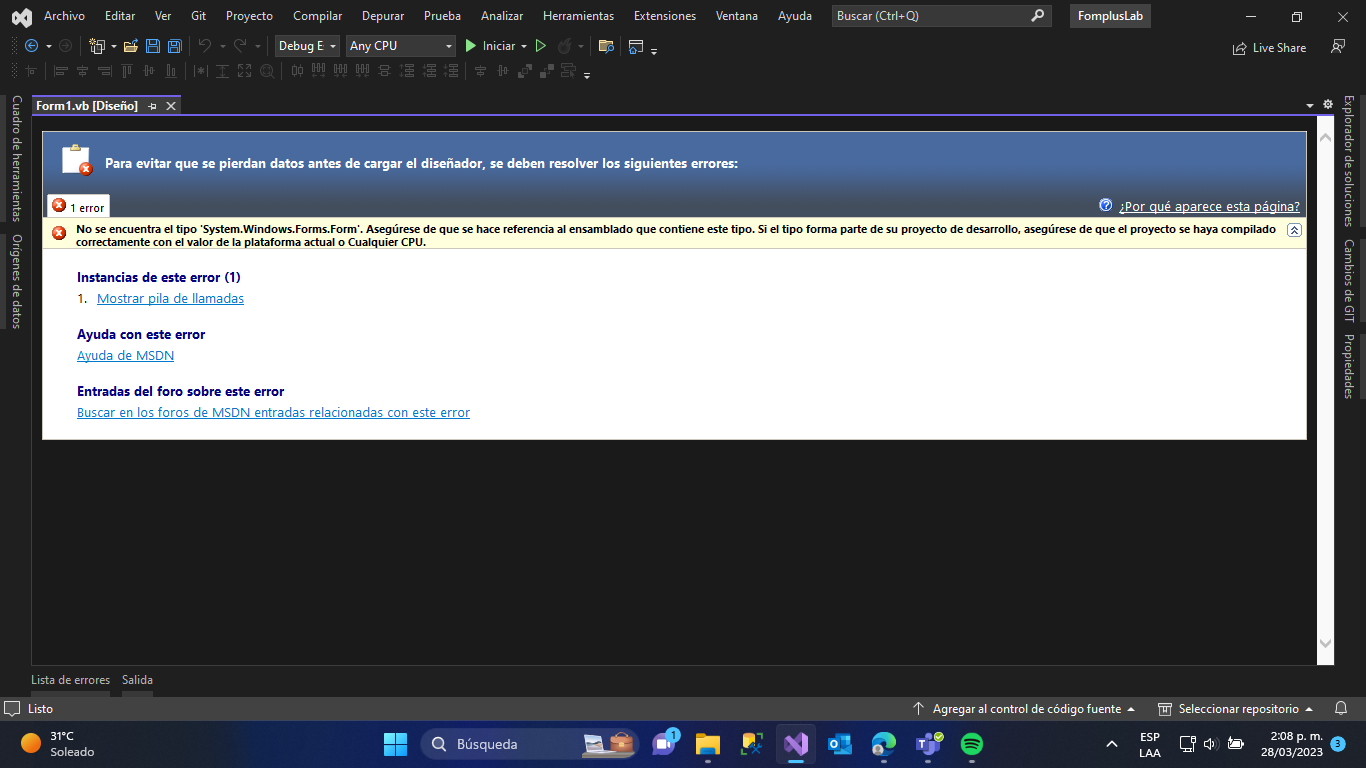Open the Archivo menu
Viewport: 1366px width, 768px height.
click(64, 16)
